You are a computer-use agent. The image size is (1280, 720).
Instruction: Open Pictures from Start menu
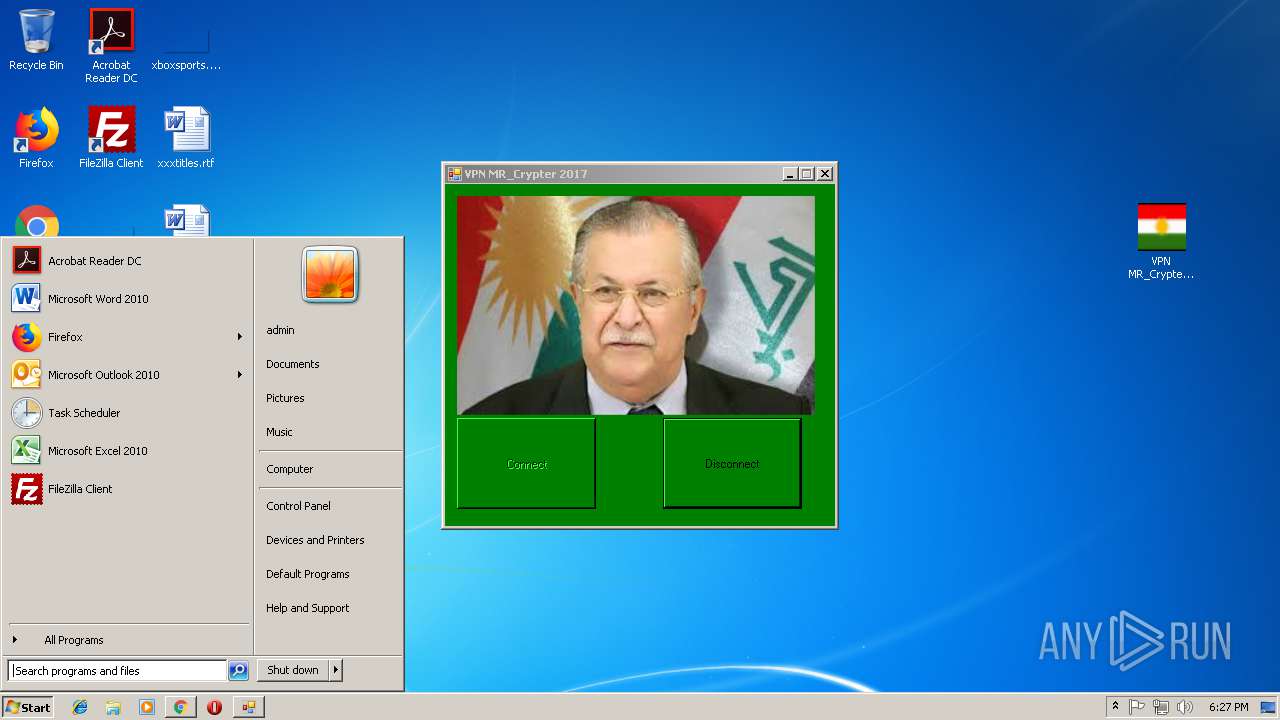click(285, 398)
